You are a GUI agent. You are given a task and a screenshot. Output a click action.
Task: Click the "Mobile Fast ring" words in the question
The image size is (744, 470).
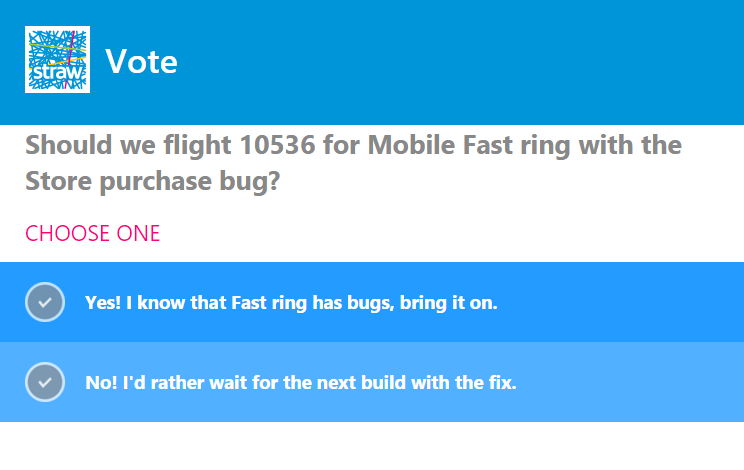tap(469, 145)
